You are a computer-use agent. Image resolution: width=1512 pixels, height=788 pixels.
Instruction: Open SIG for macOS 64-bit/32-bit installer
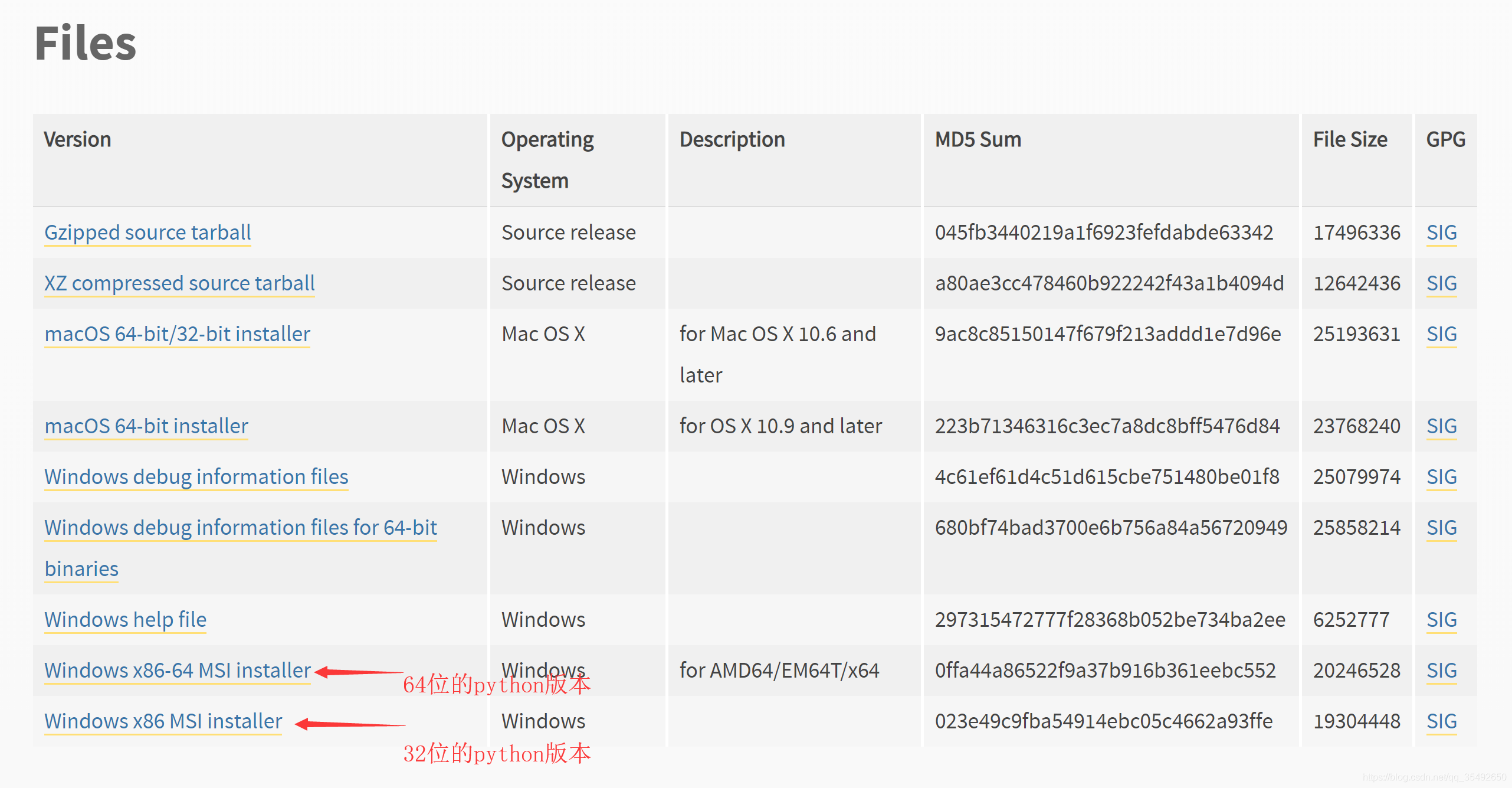tap(1441, 334)
